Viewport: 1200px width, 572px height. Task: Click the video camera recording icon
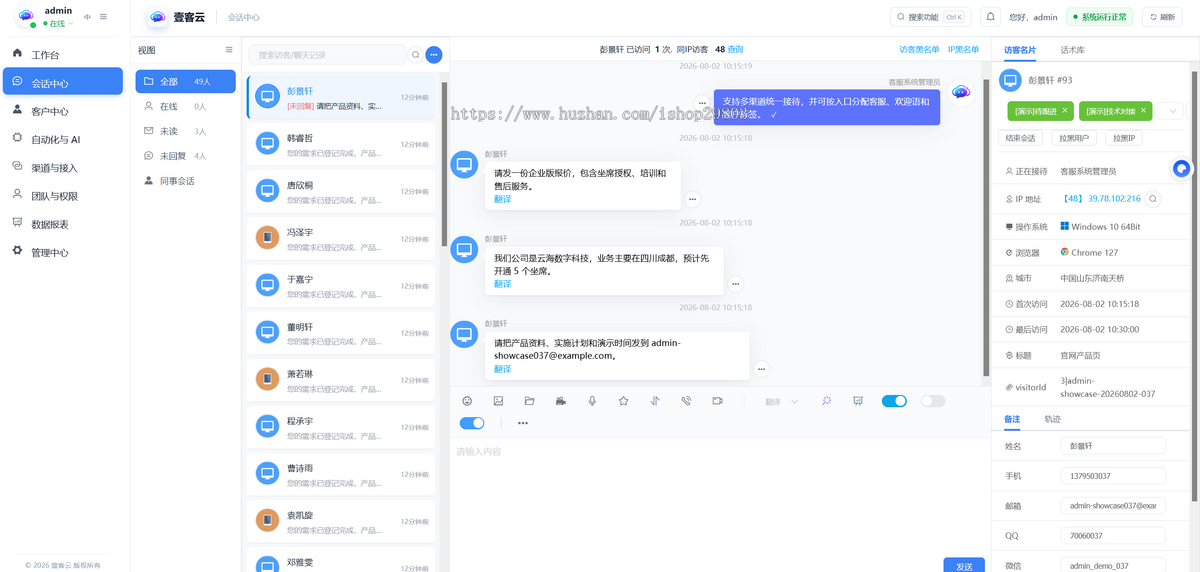pos(560,401)
